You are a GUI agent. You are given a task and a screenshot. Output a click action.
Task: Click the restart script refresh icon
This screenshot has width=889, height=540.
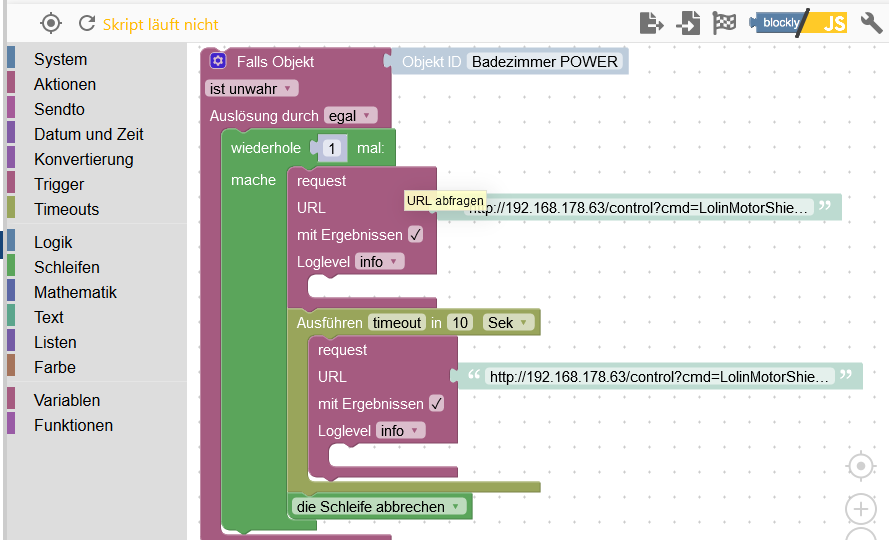pos(87,23)
